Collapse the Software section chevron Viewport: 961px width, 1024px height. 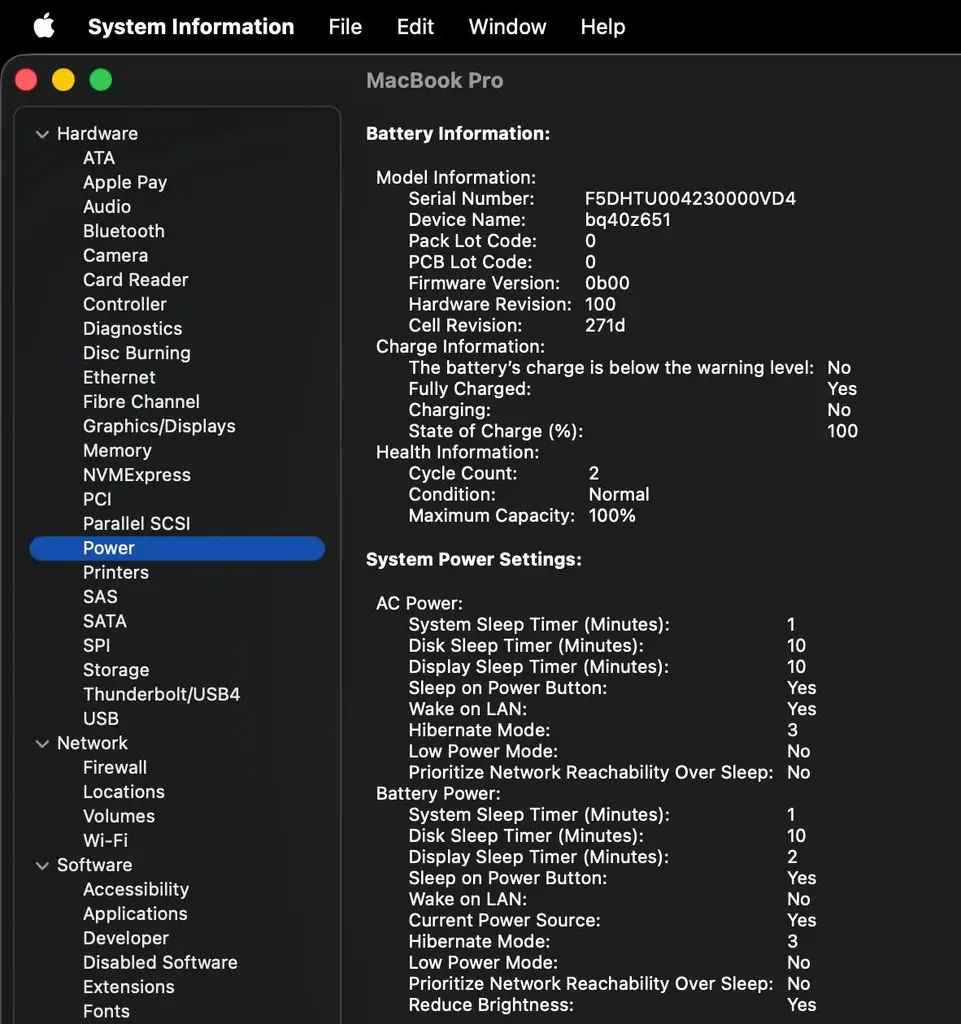coord(42,866)
